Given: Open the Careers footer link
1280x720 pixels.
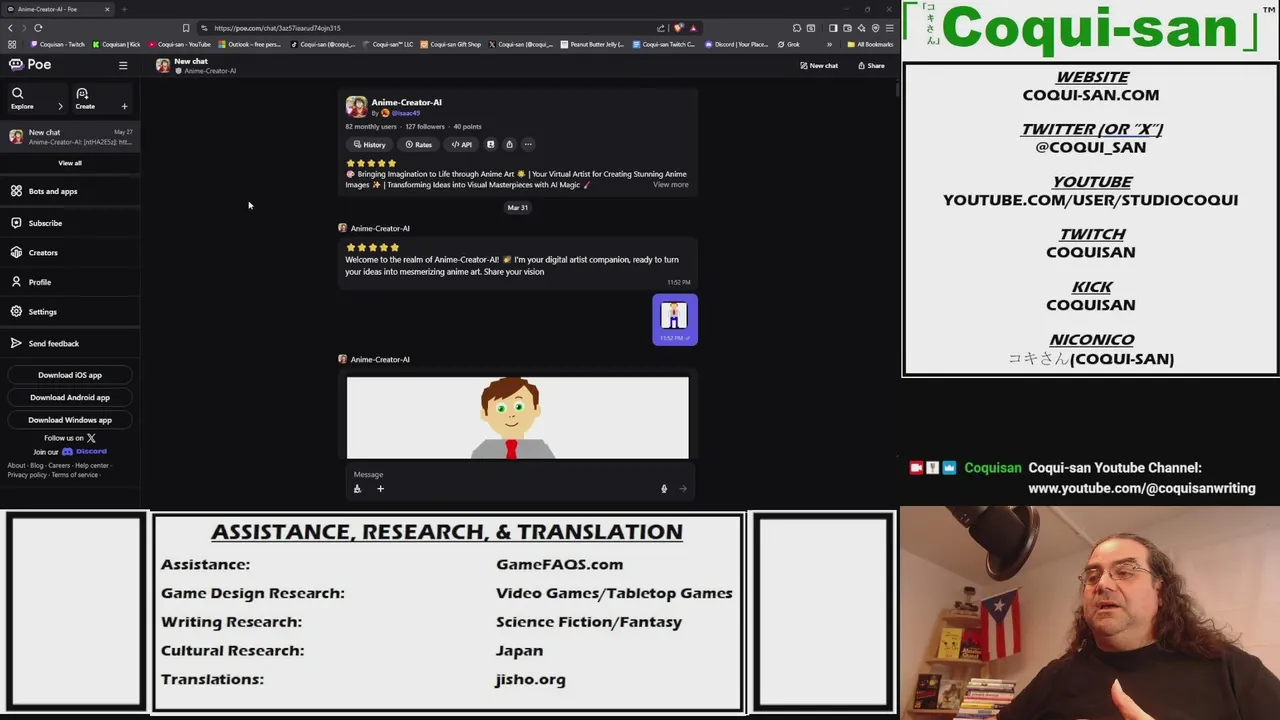Looking at the screenshot, I should [59, 465].
